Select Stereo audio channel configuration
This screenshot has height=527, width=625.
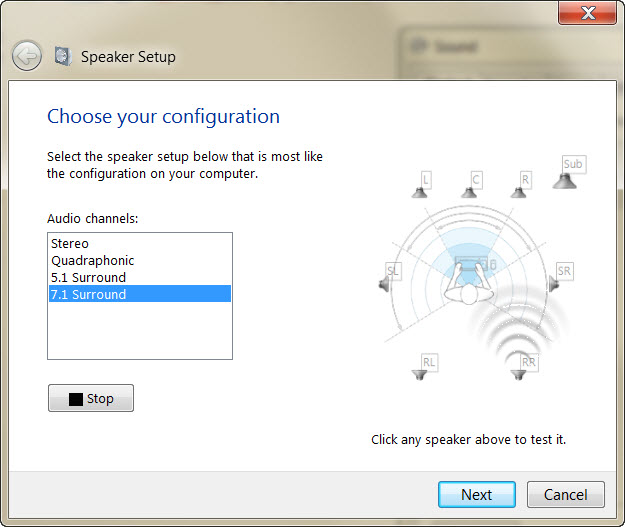pyautogui.click(x=70, y=243)
